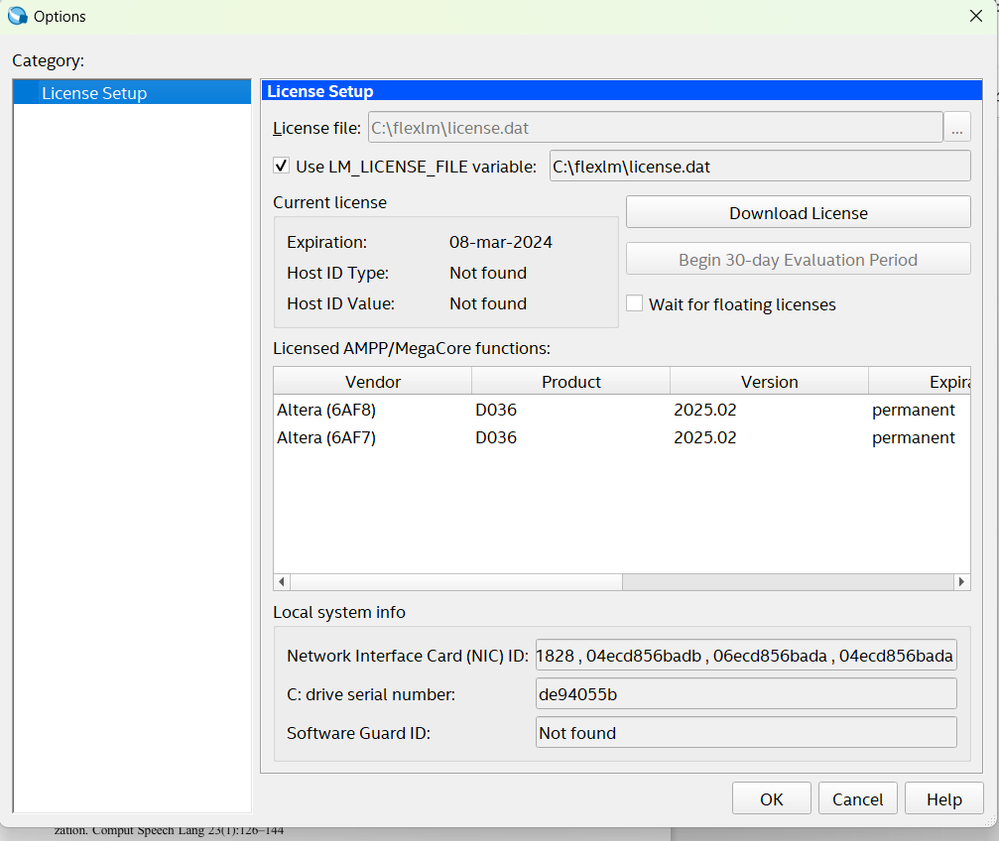The width and height of the screenshot is (999, 841).
Task: Click the Host ID Value Not found text
Action: coord(488,303)
